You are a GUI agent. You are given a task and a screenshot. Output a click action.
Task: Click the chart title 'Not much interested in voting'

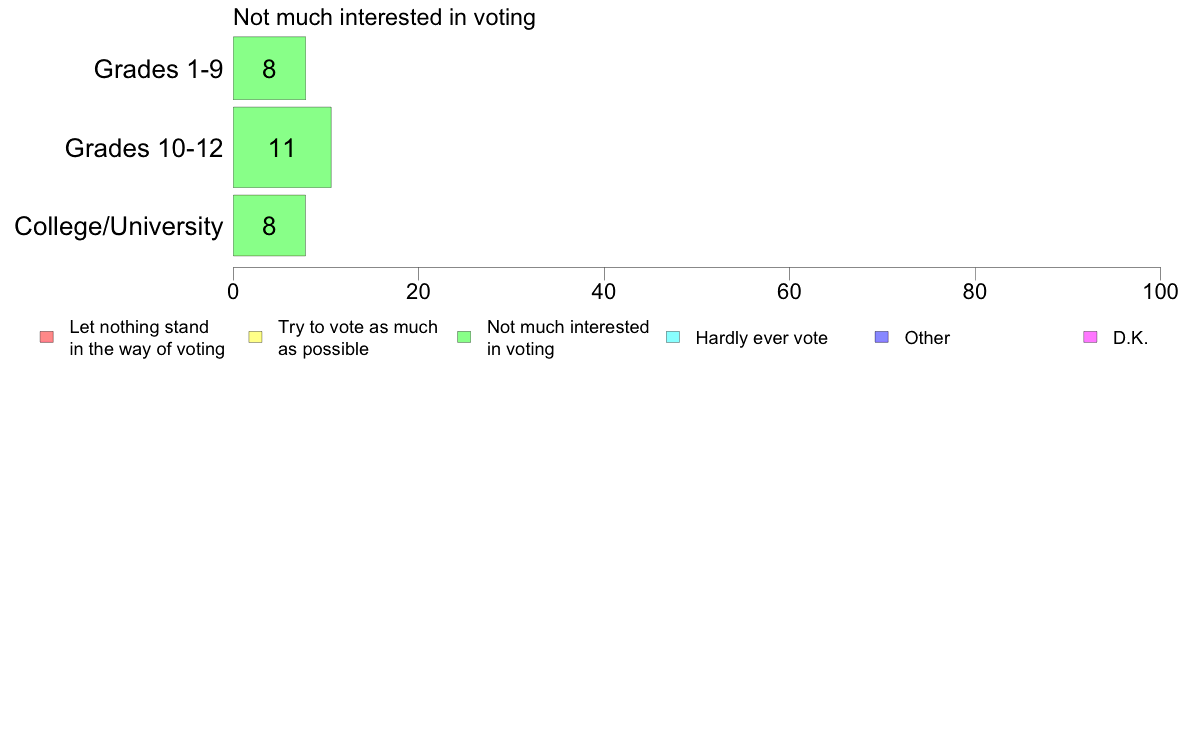(x=384, y=17)
